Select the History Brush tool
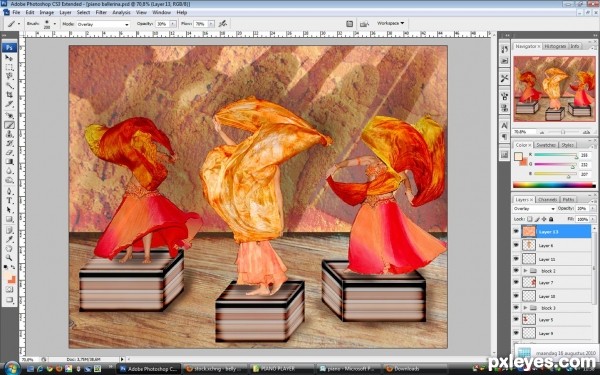This screenshot has height=375, width=600. coord(9,143)
